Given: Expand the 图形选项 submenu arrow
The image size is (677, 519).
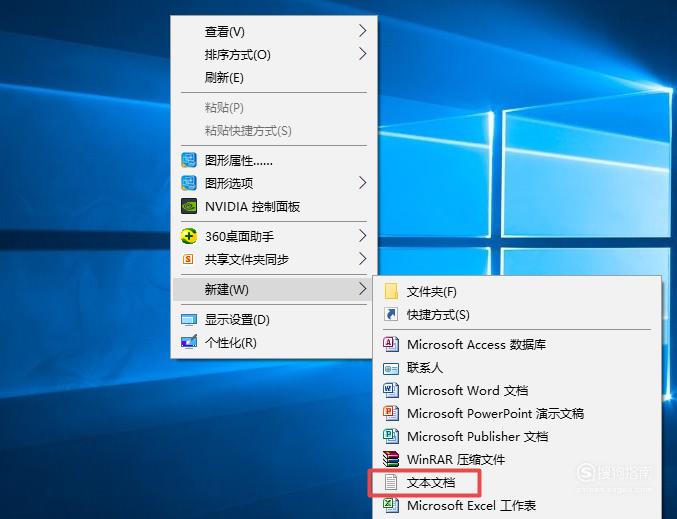Looking at the screenshot, I should pyautogui.click(x=363, y=183).
